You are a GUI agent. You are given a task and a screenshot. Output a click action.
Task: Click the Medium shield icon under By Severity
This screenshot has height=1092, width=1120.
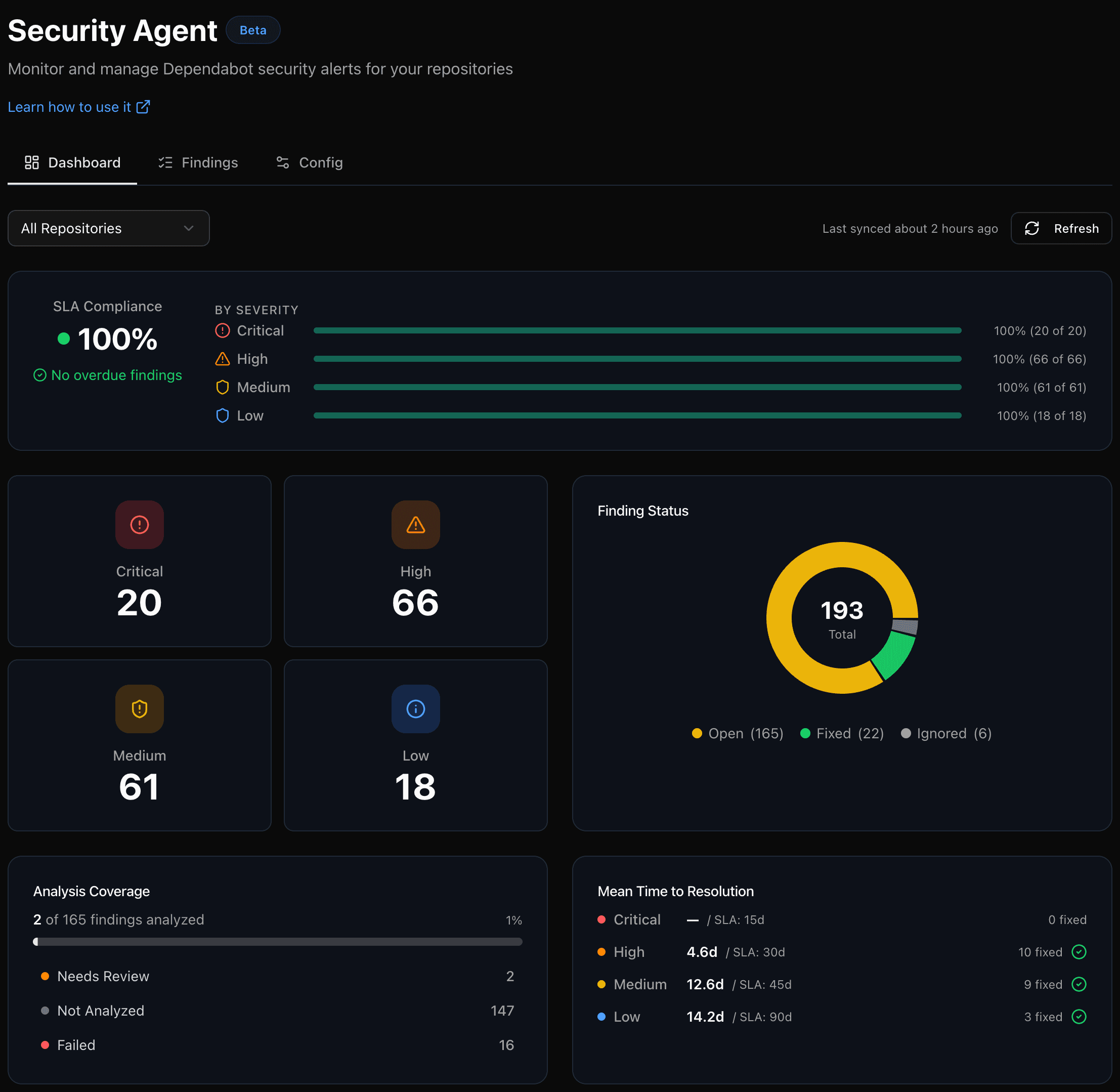tap(223, 387)
